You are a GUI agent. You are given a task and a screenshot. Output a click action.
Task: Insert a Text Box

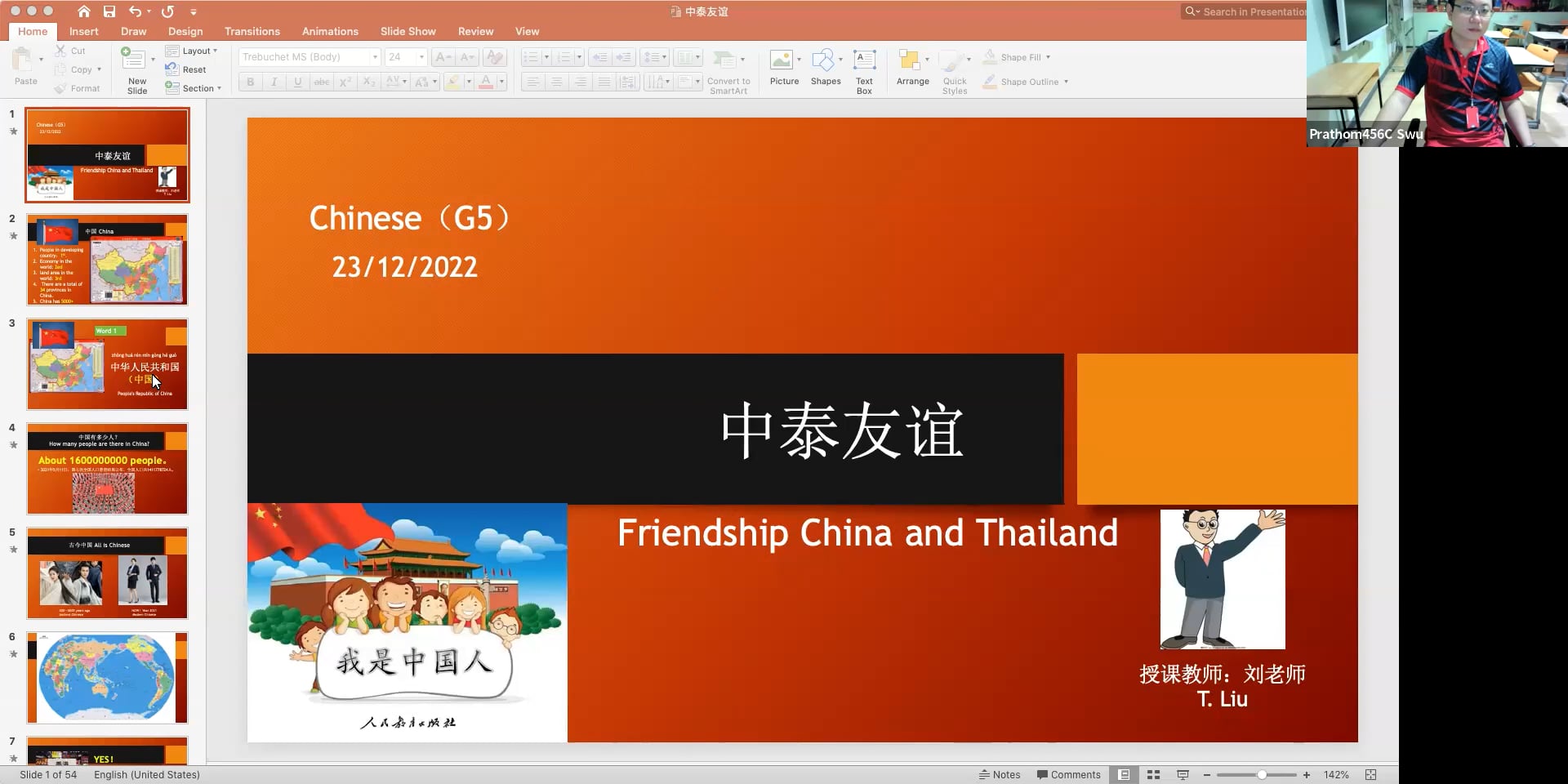coord(864,70)
